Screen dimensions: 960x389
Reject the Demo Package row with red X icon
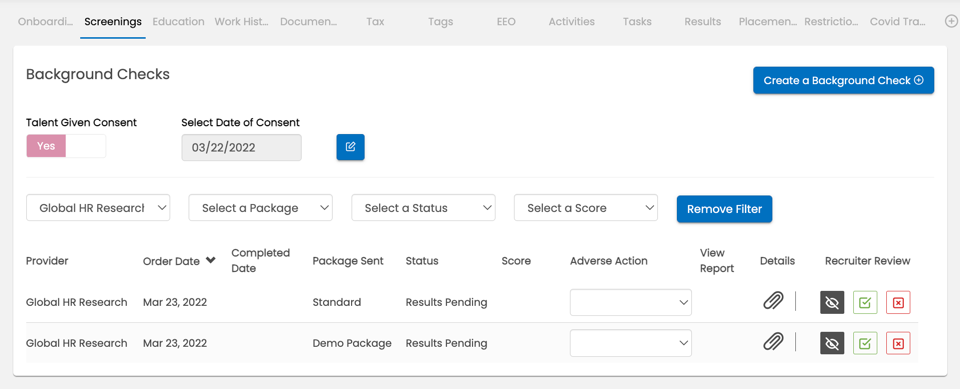coord(898,343)
